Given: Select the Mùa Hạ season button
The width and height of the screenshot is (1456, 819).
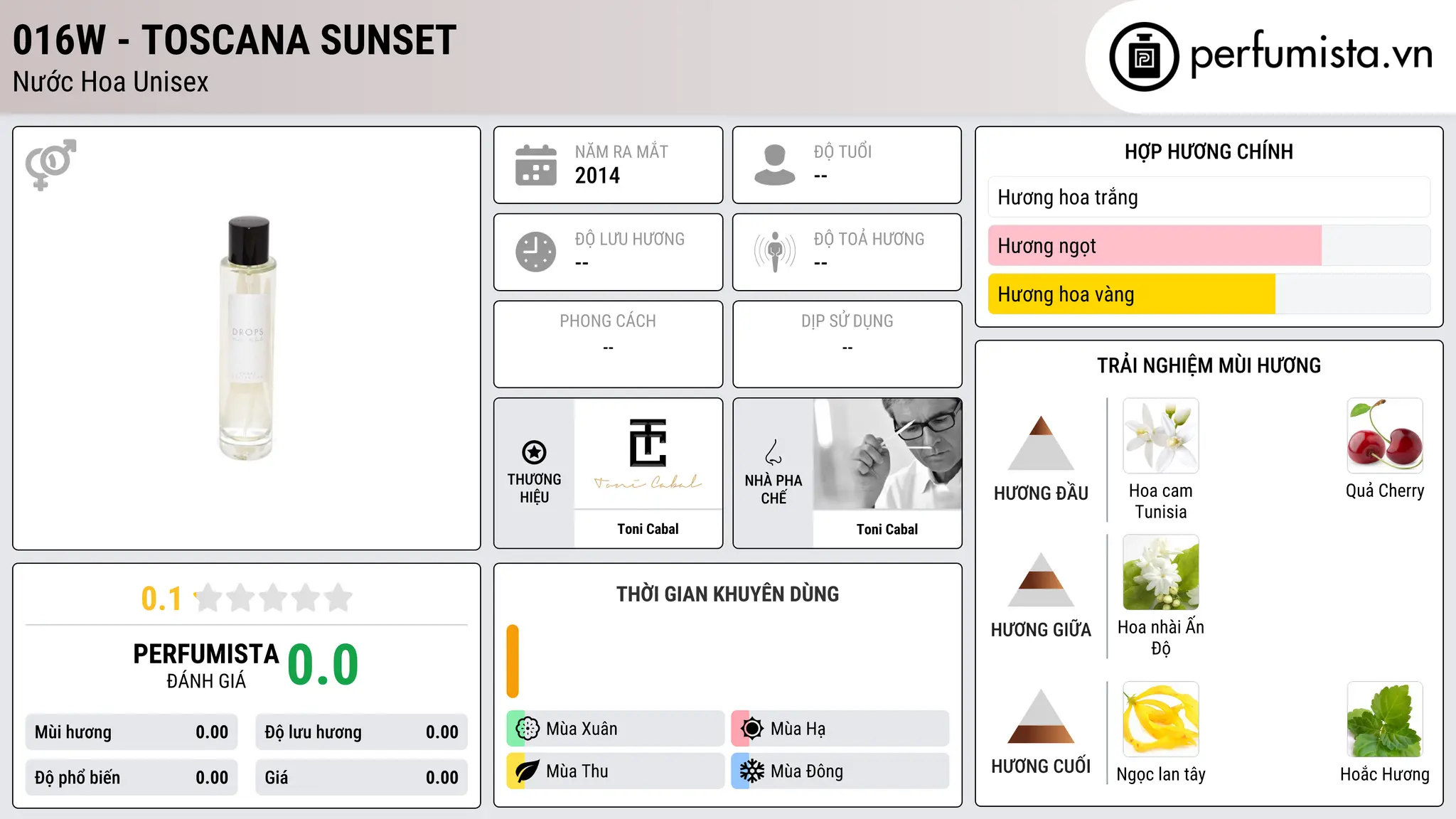Looking at the screenshot, I should point(840,729).
